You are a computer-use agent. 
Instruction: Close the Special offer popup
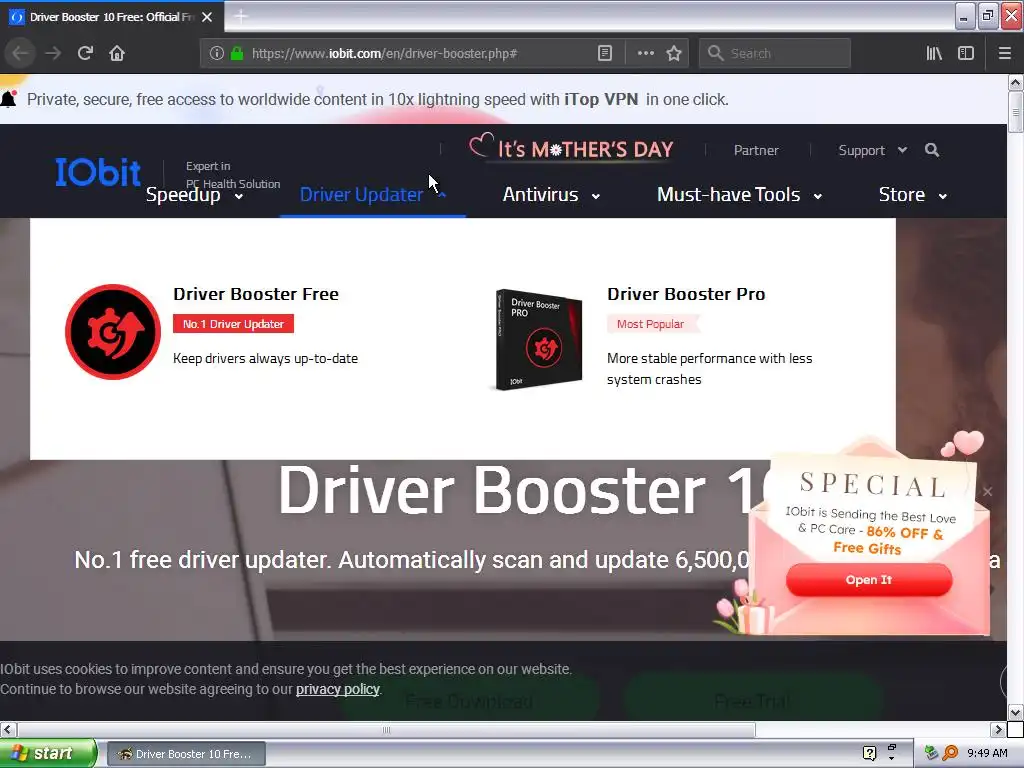(987, 491)
